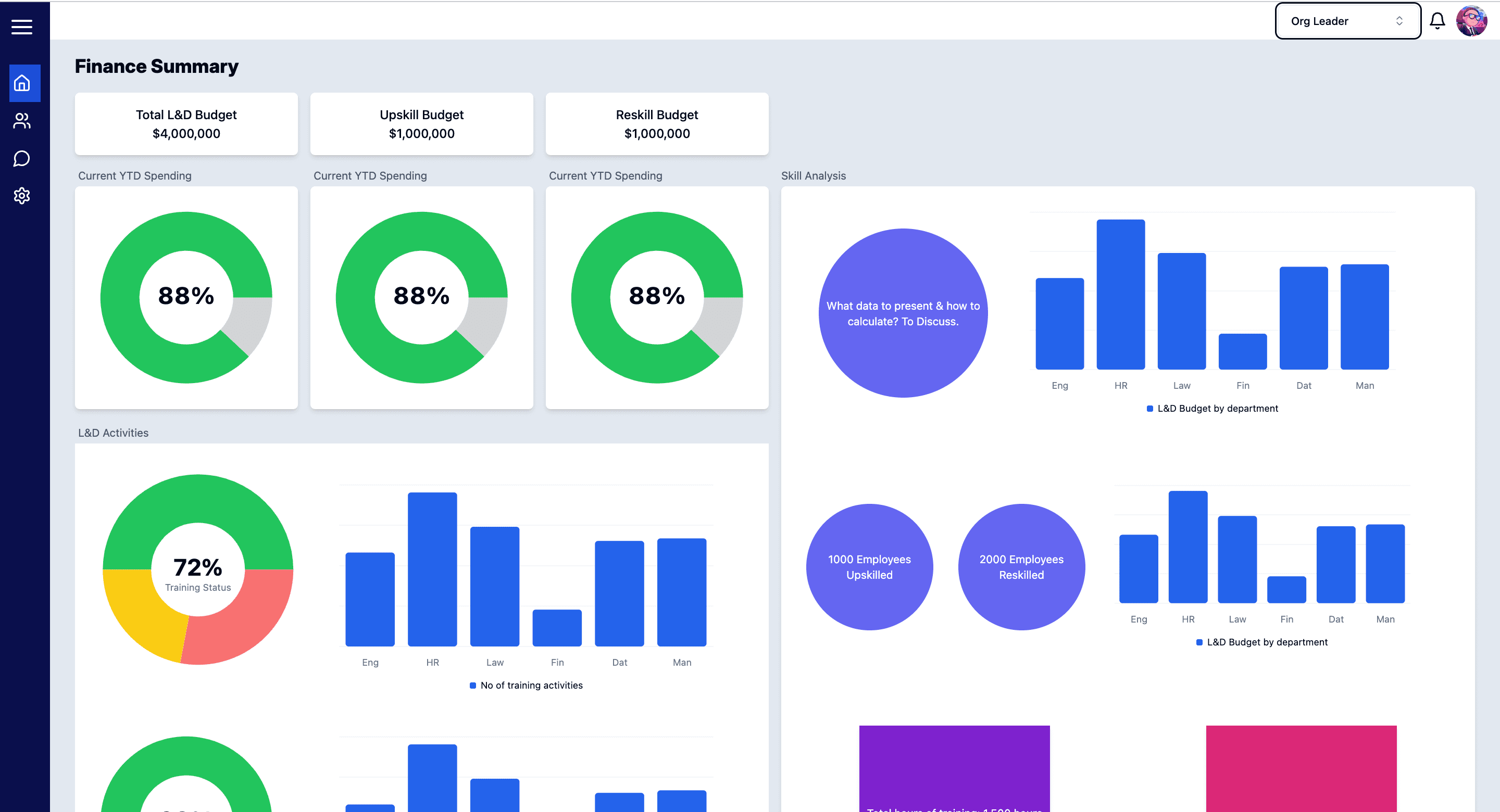Viewport: 1500px width, 812px height.
Task: Click the purple training hours tile
Action: click(x=954, y=768)
